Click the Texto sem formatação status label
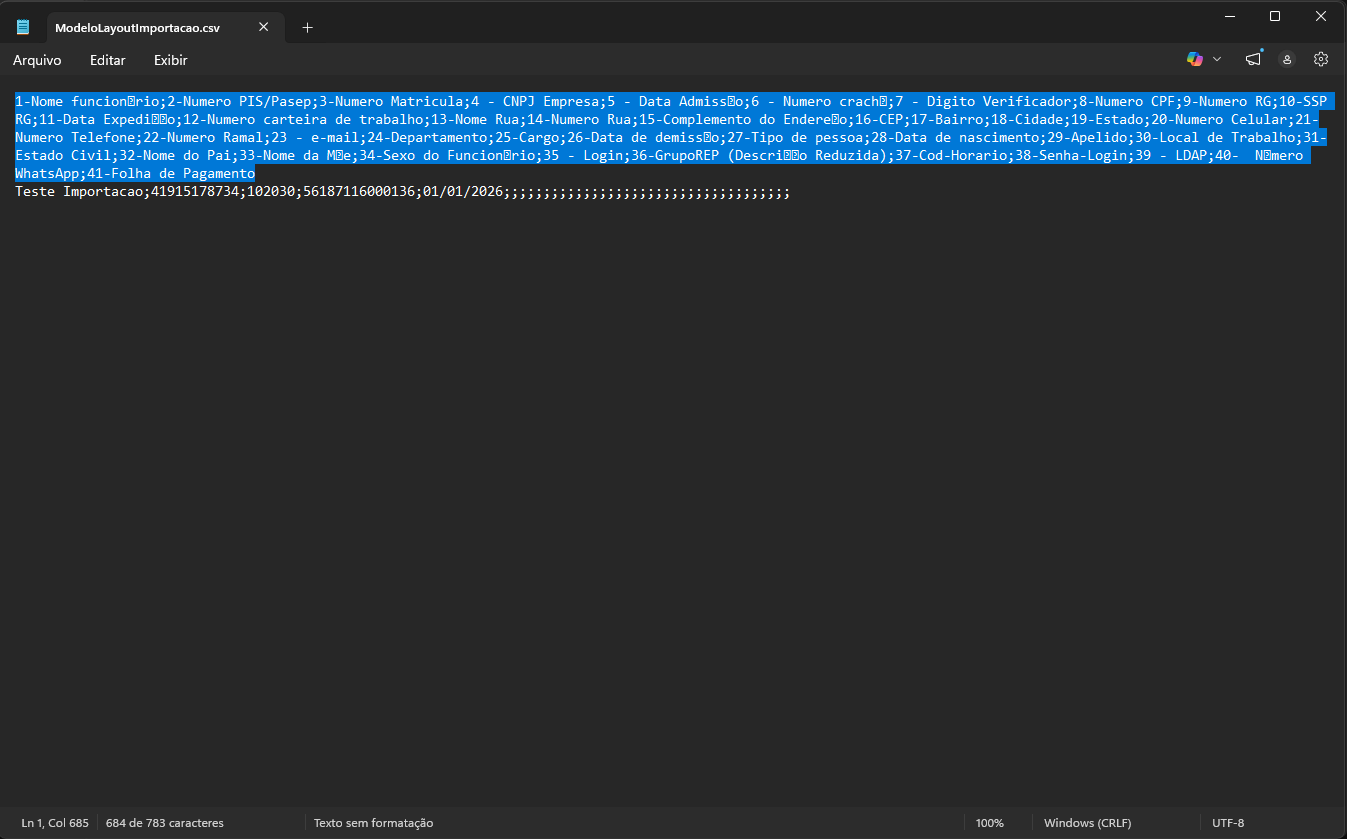Viewport: 1347px width, 839px height. click(x=374, y=823)
